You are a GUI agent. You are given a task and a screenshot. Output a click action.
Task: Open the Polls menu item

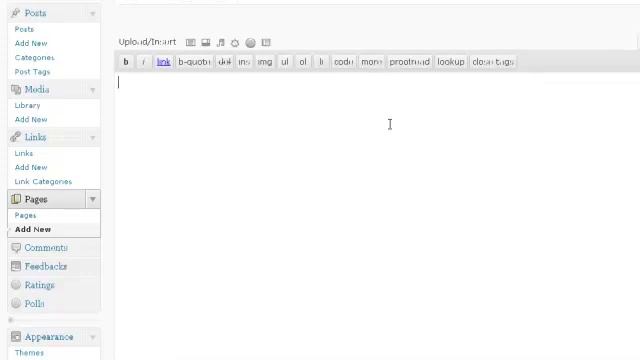coord(35,304)
